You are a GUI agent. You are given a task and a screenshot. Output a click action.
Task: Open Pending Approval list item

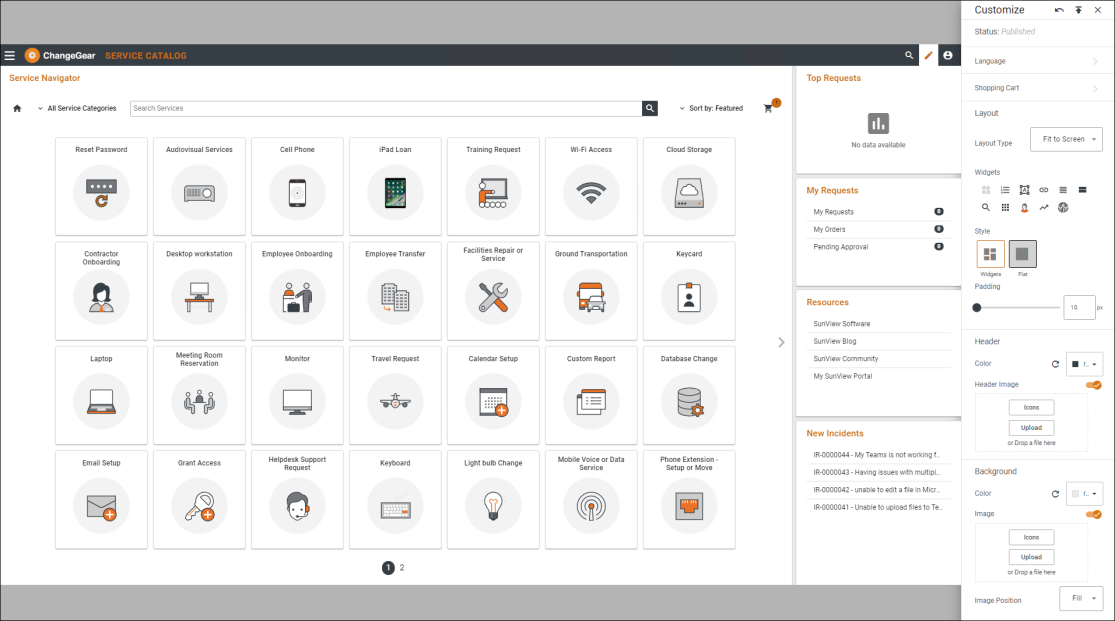tap(878, 247)
